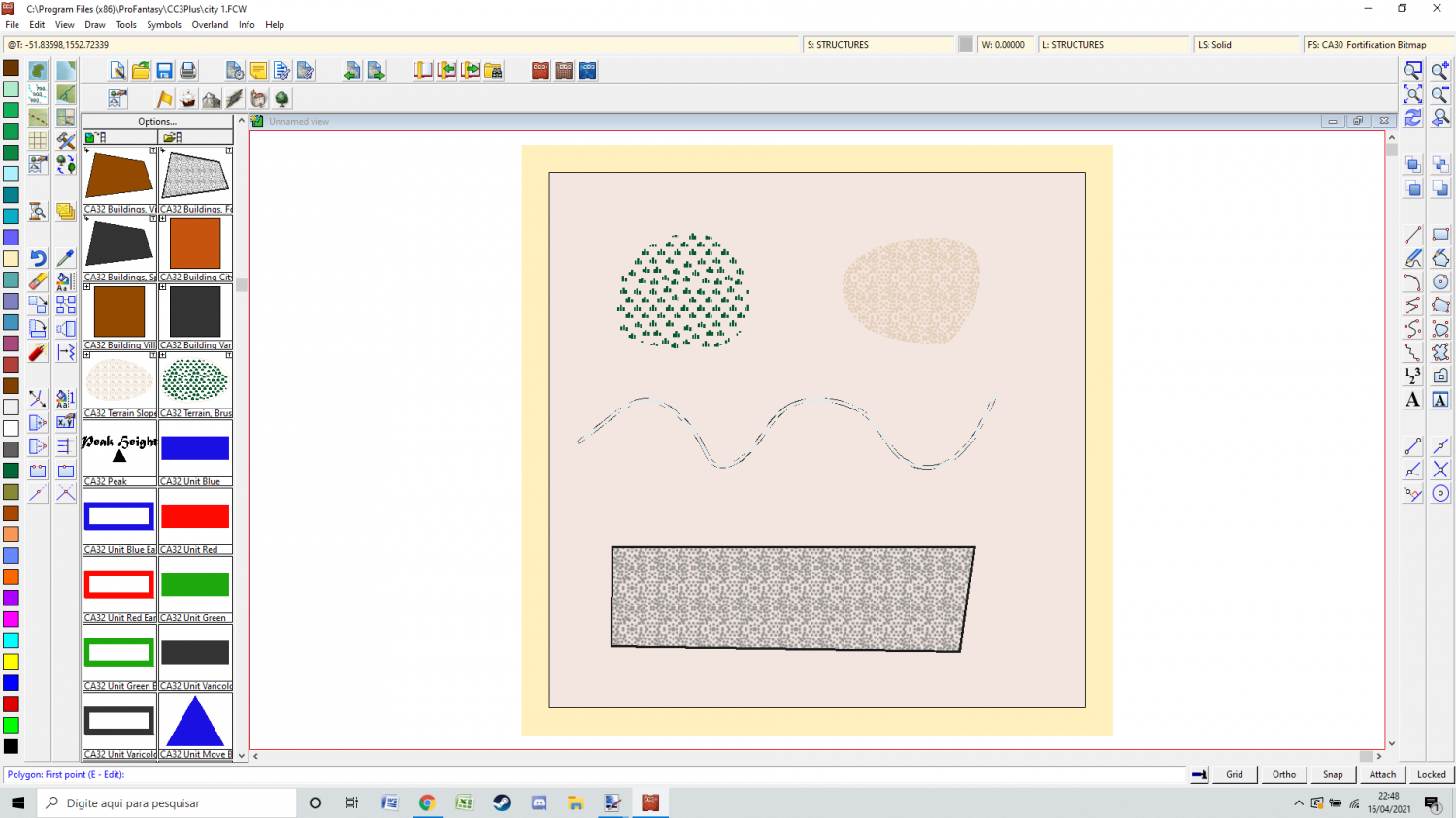Select the Rectangle box tool
Image resolution: width=1456 pixels, height=818 pixels.
click(1440, 235)
